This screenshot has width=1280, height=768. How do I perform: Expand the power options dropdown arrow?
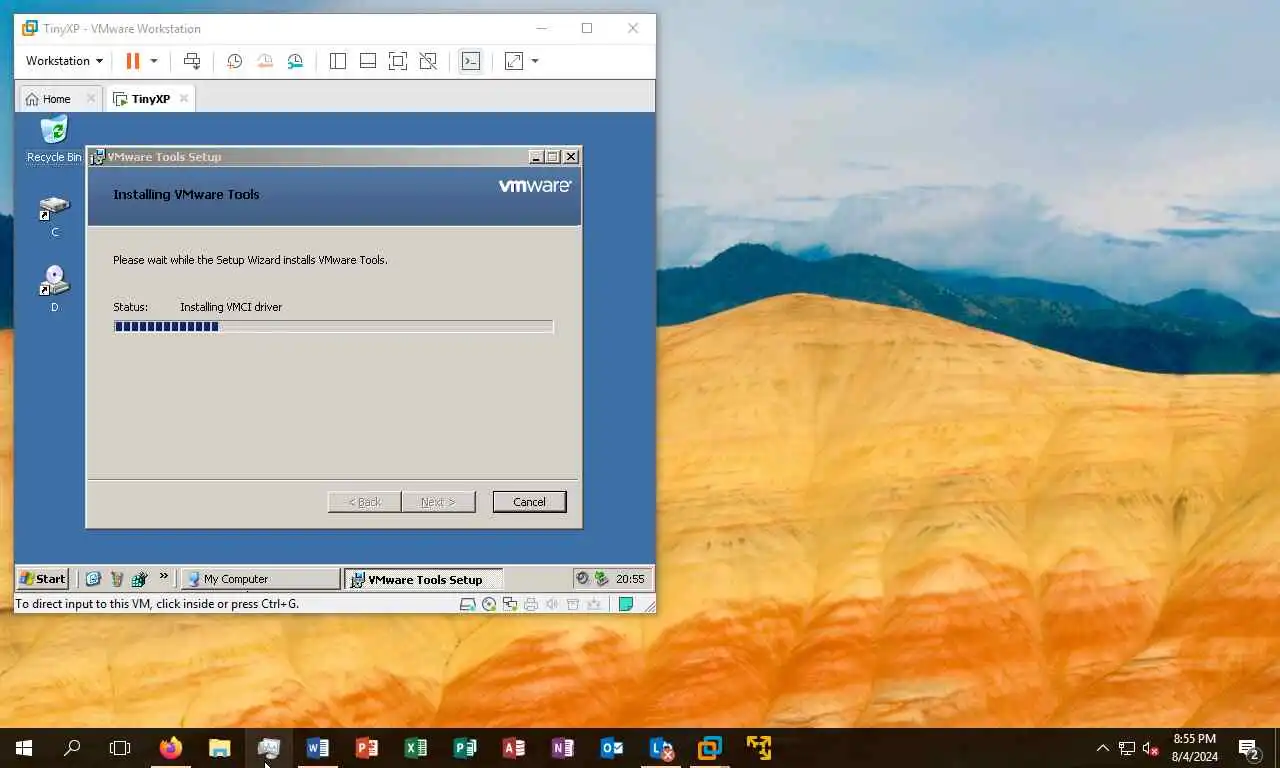(154, 61)
